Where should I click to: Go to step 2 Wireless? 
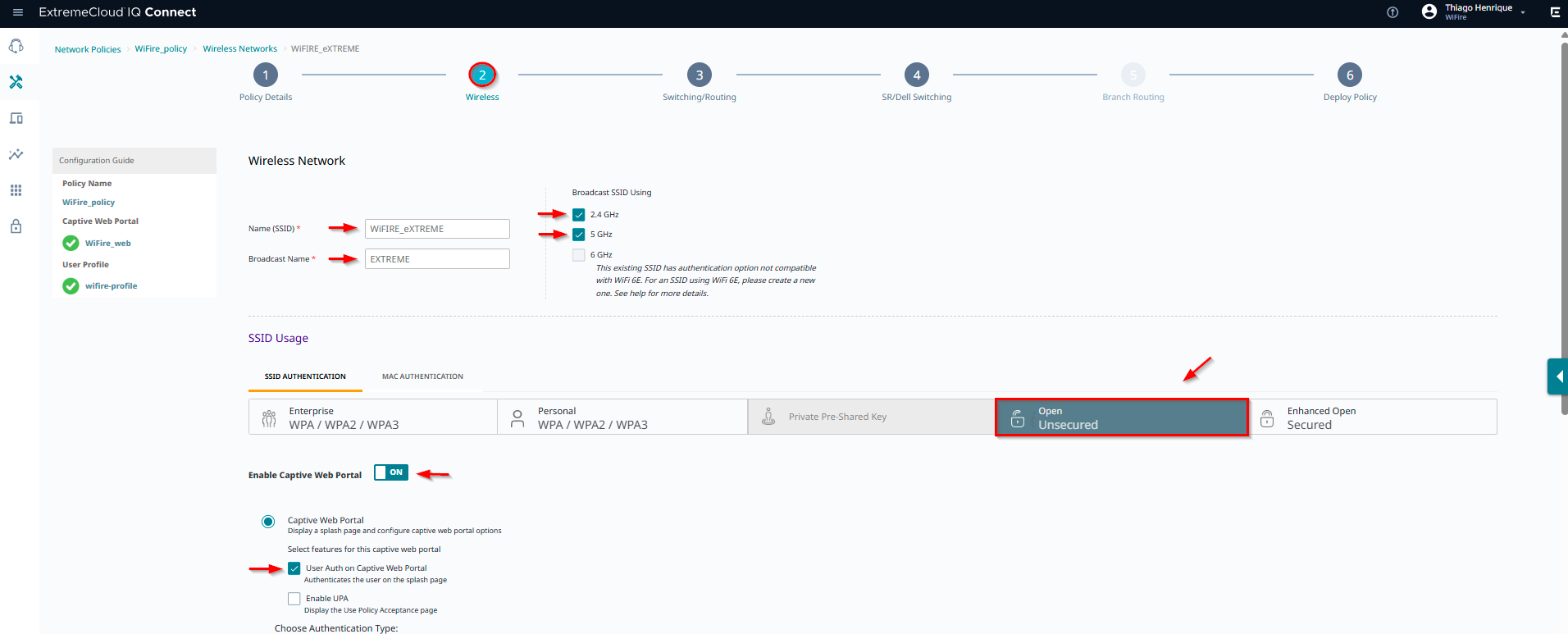pyautogui.click(x=482, y=75)
